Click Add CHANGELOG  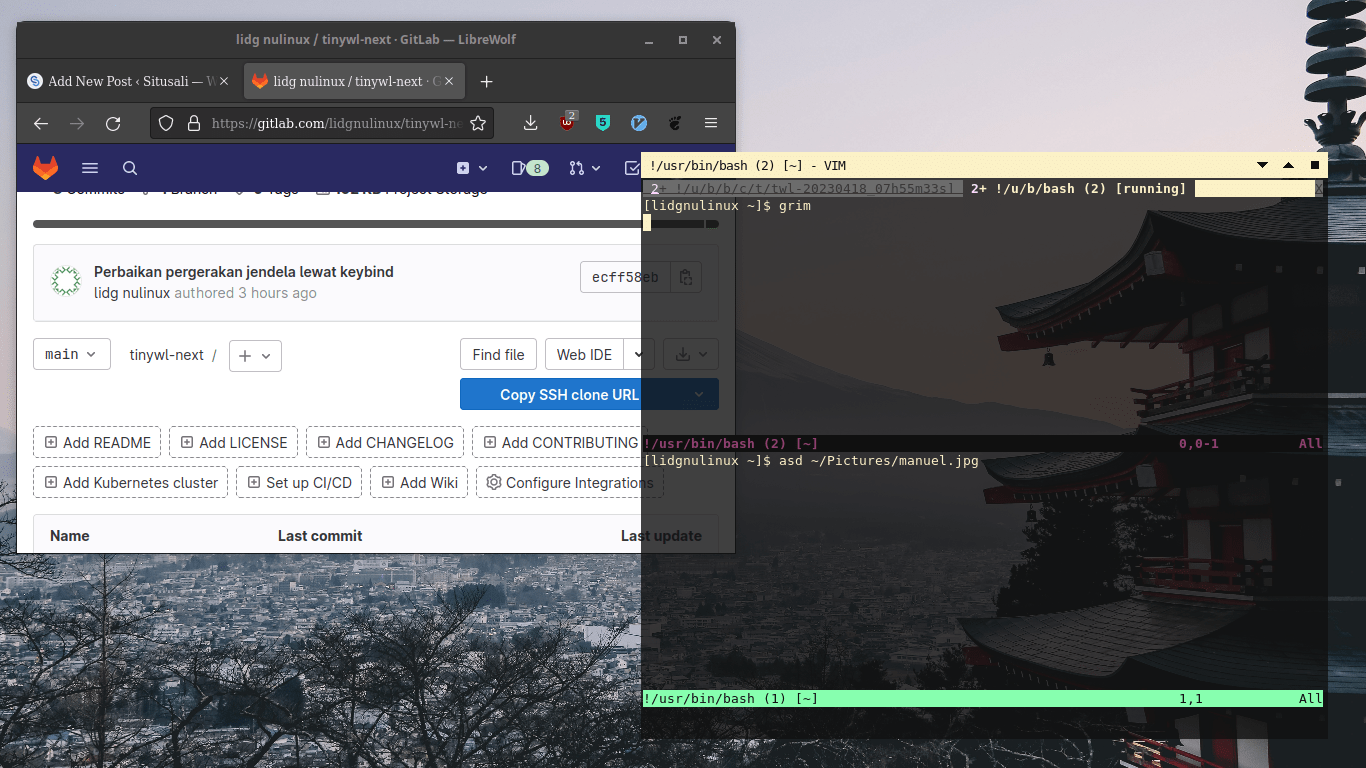385,442
